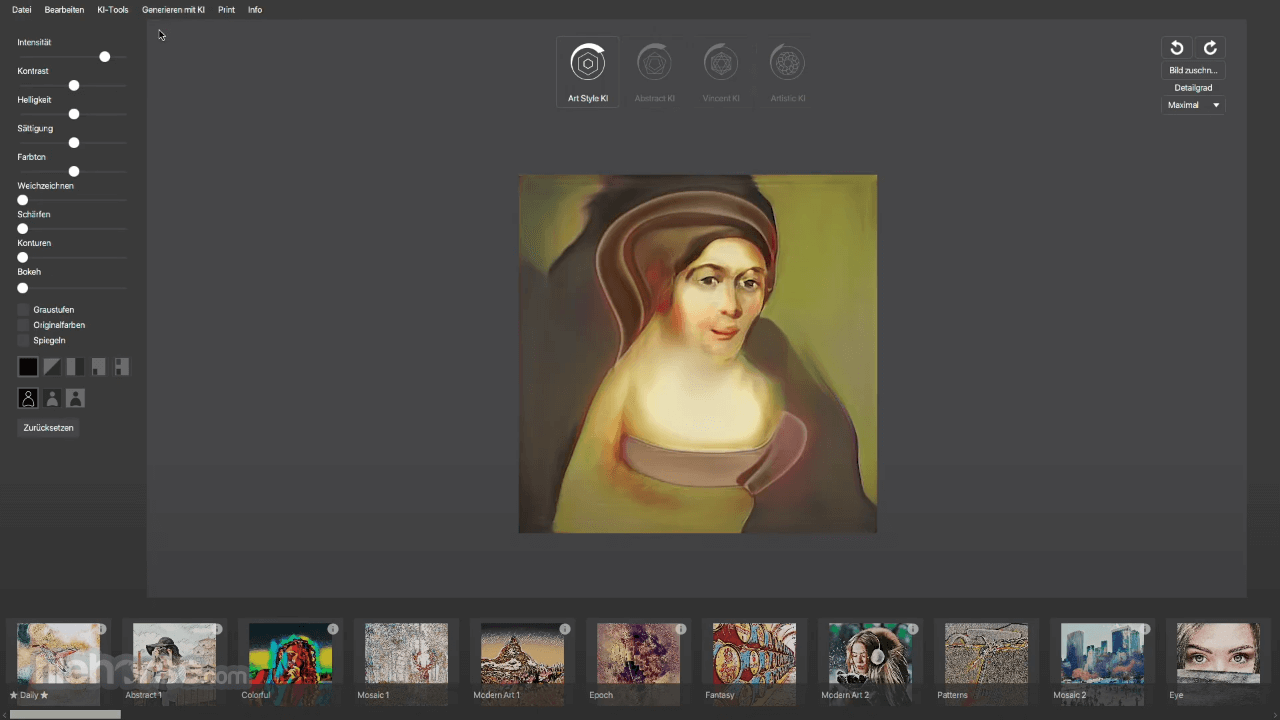This screenshot has width=1280, height=720.
Task: Click the Intensität slider handle
Action: click(104, 57)
